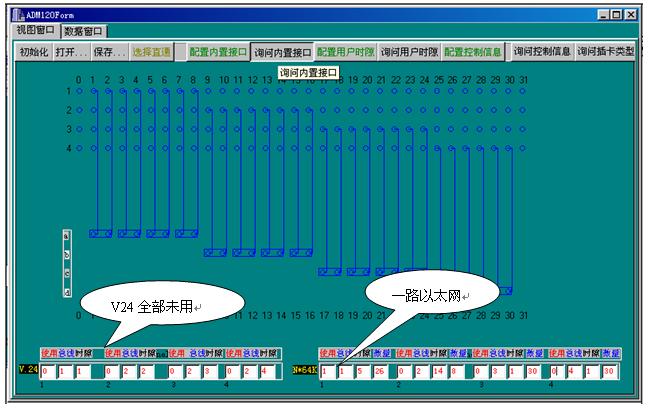The height and width of the screenshot is (409, 648).
Task: Click the N*64K channel 4 数量 field showing 30
Action: 609,371
